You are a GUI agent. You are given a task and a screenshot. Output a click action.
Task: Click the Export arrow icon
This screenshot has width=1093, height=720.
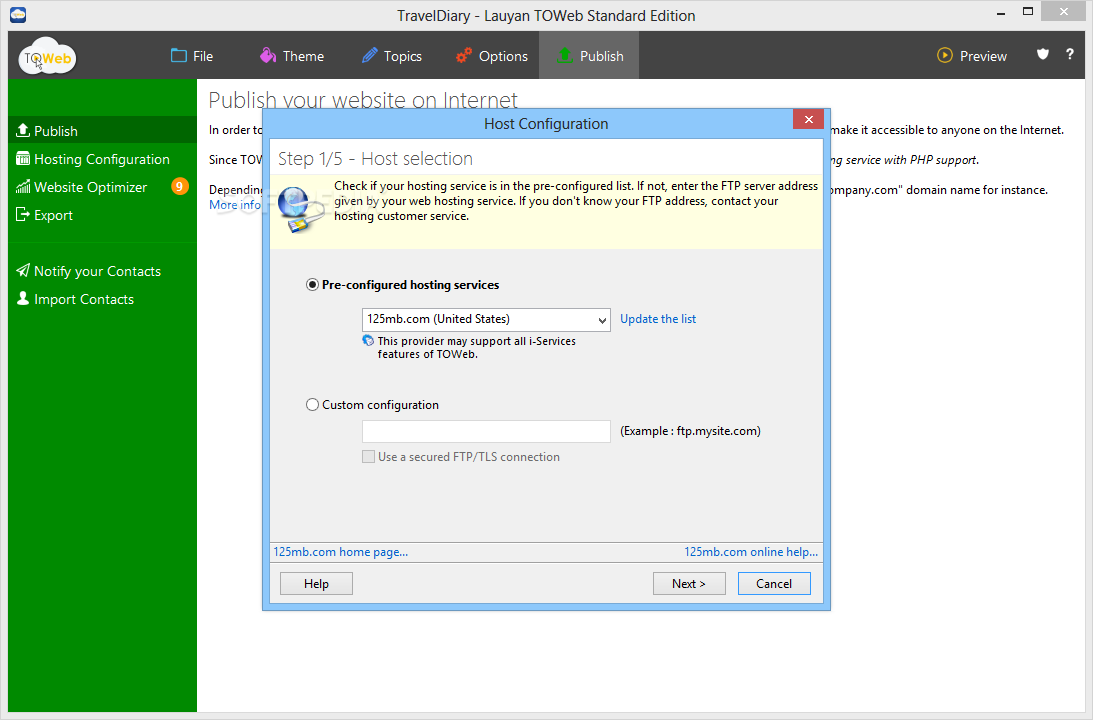point(23,214)
